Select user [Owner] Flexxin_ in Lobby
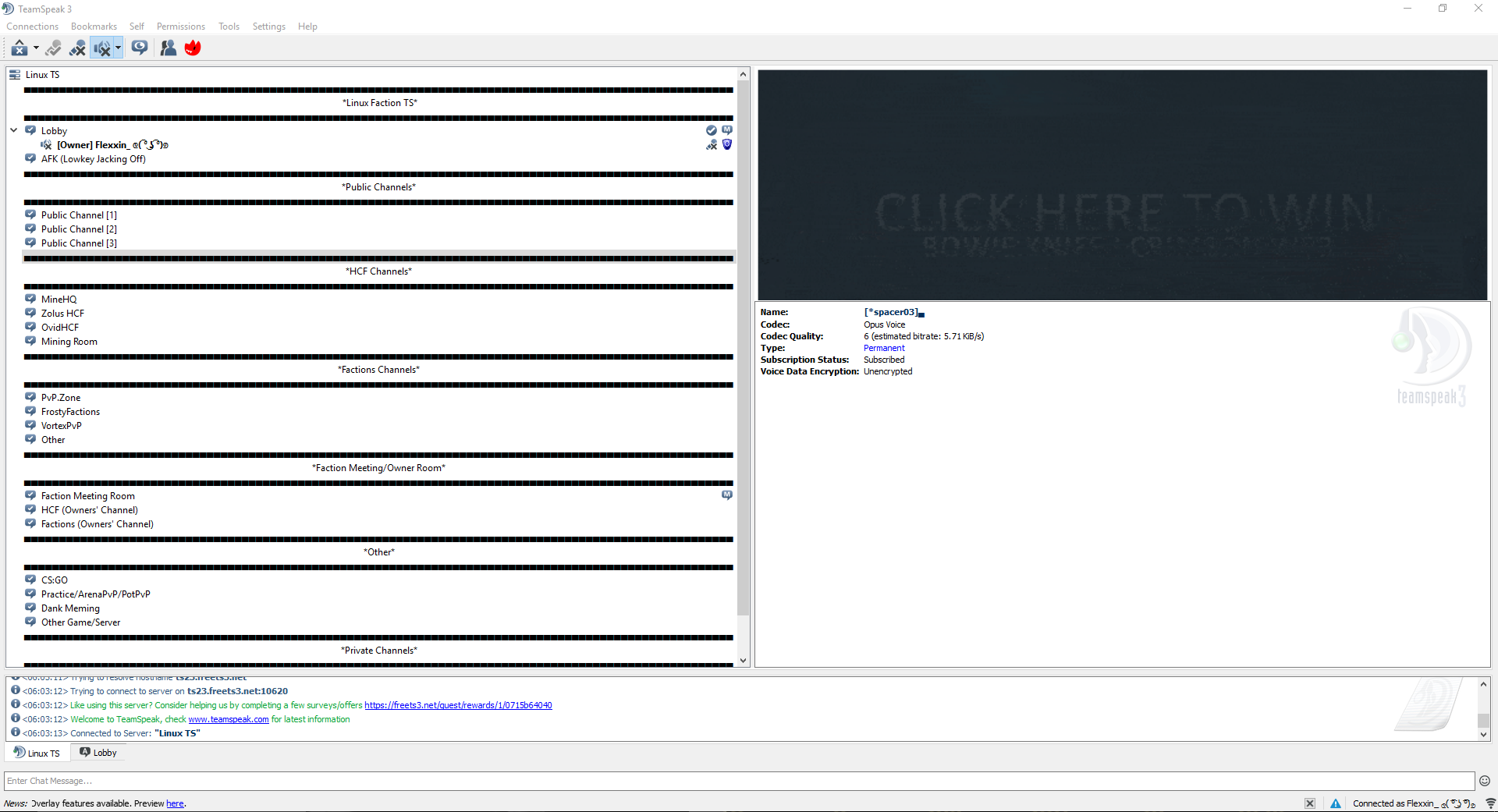The image size is (1498, 812). (112, 145)
